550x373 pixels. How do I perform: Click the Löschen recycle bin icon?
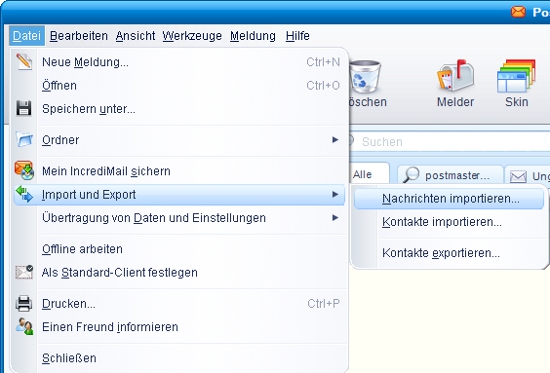coord(365,76)
